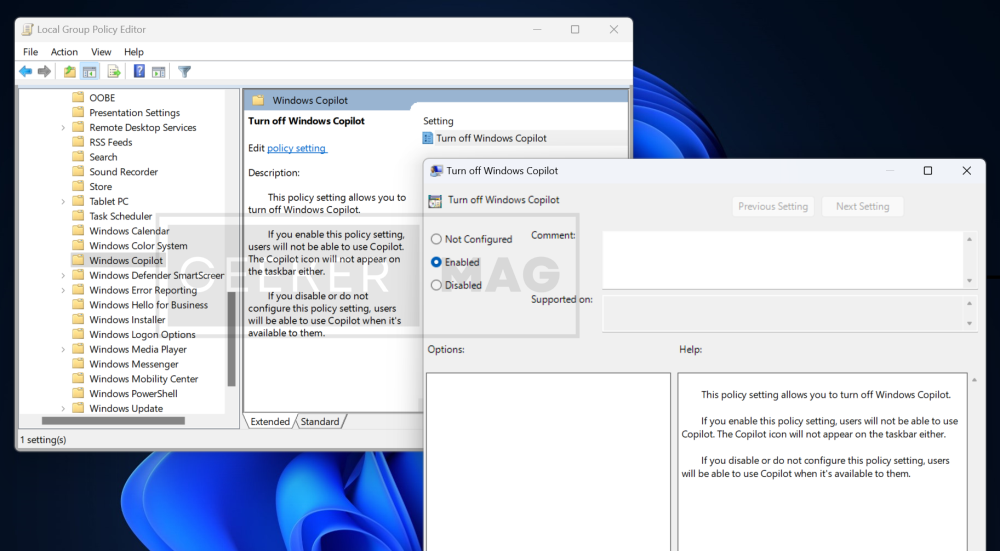Screen dimensions: 1000x551
Task: Click the Next Setting button
Action: point(862,207)
